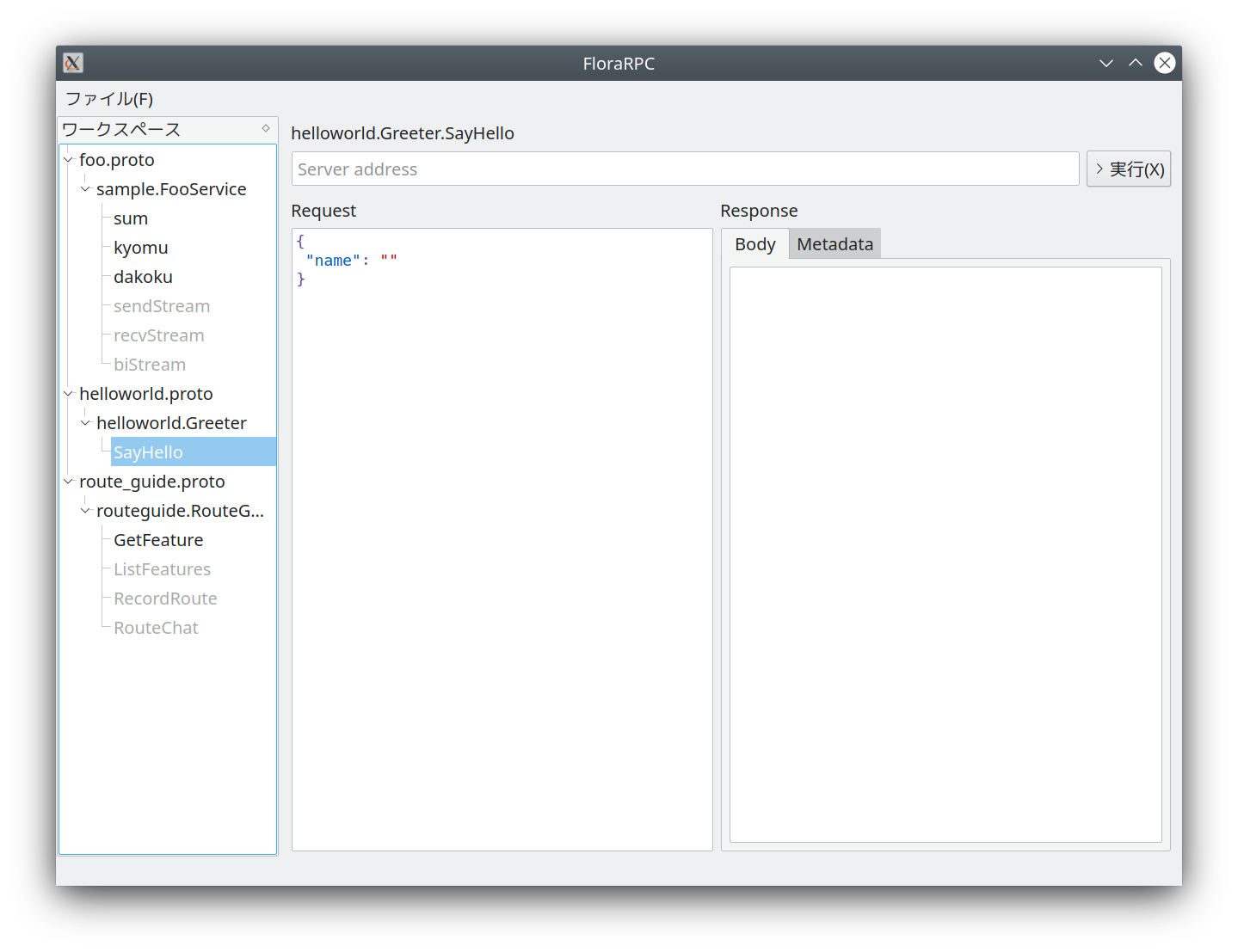
Task: Collapse the sample.FooService node
Action: 85,189
